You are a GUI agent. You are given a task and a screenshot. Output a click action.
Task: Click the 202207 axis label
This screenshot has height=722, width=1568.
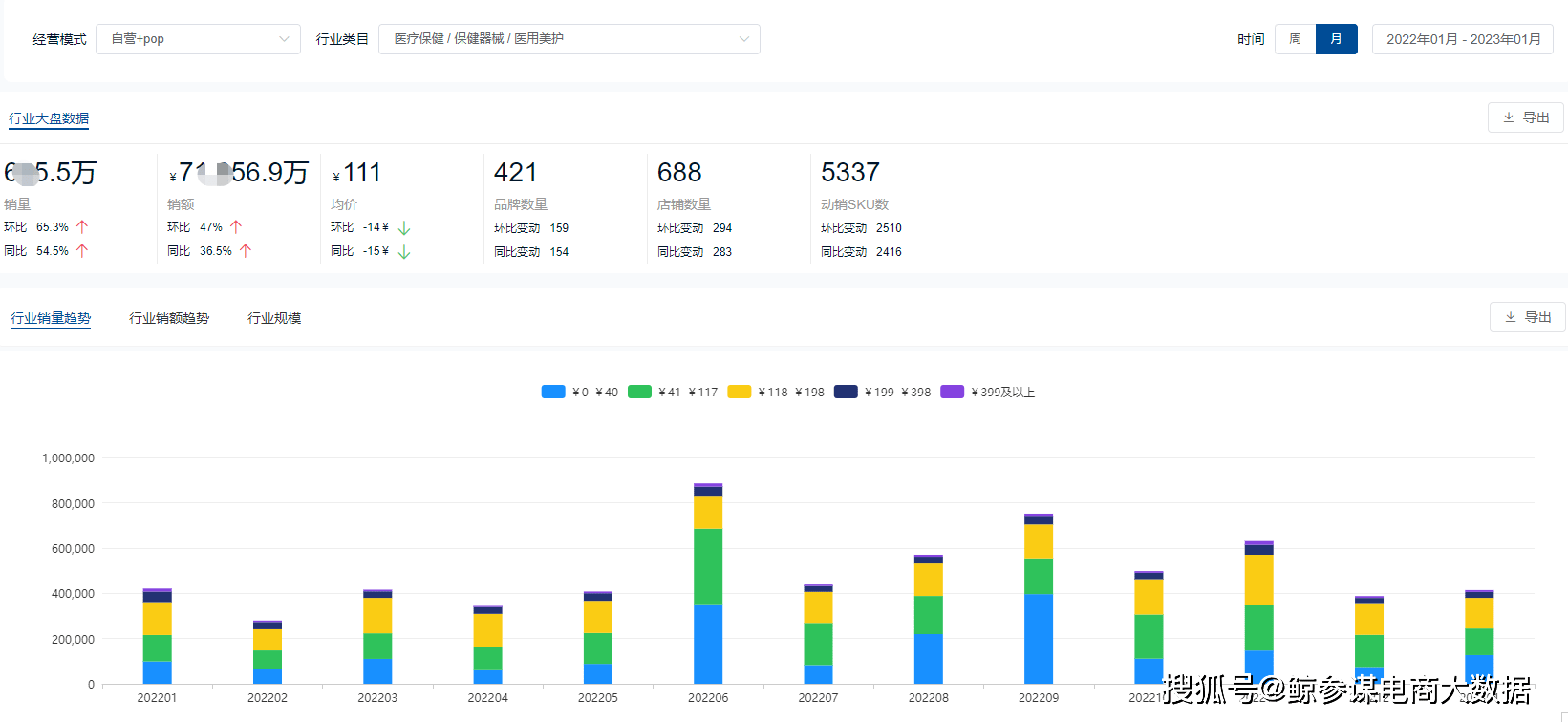coord(818,698)
